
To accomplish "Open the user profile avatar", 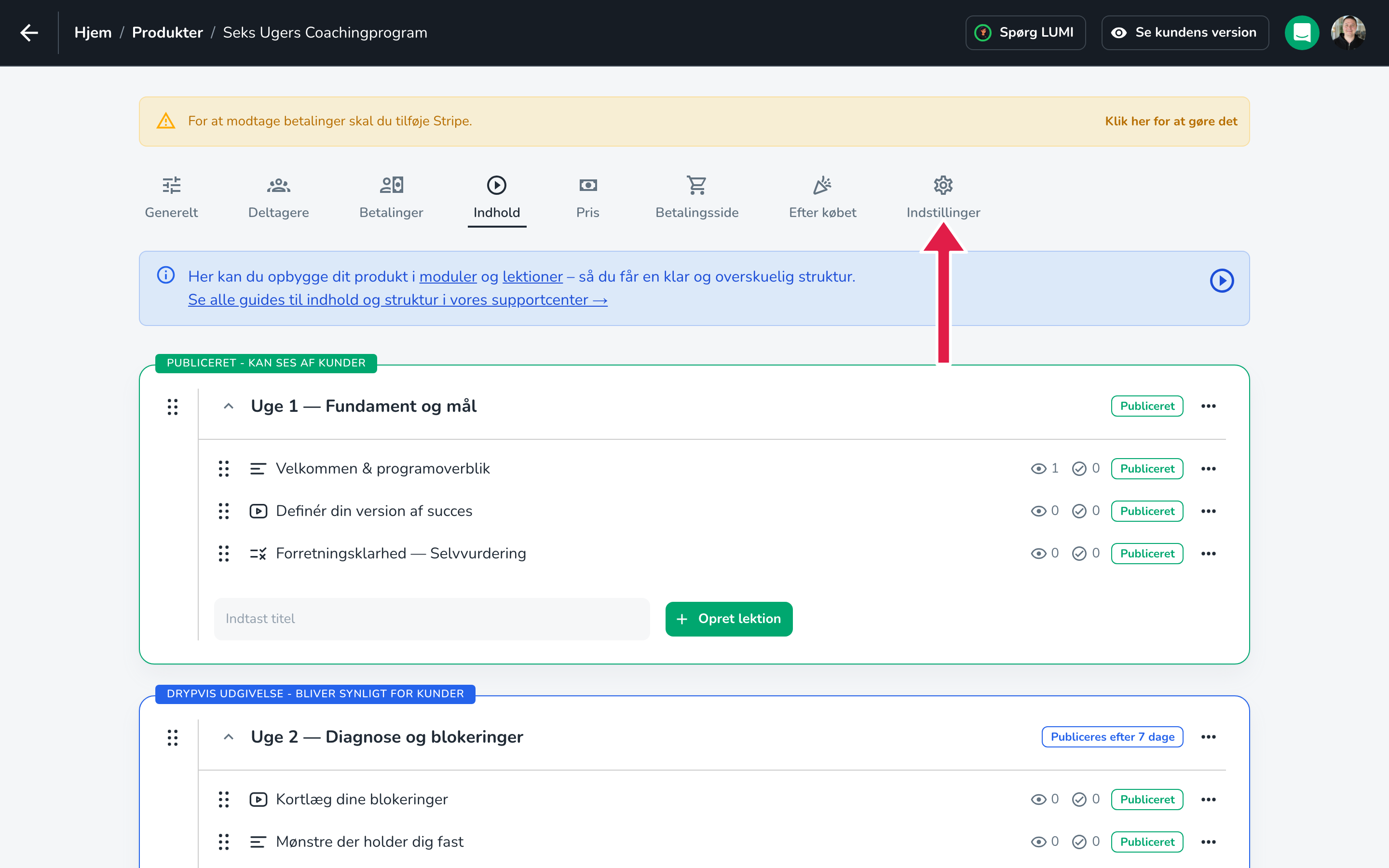I will point(1348,33).
